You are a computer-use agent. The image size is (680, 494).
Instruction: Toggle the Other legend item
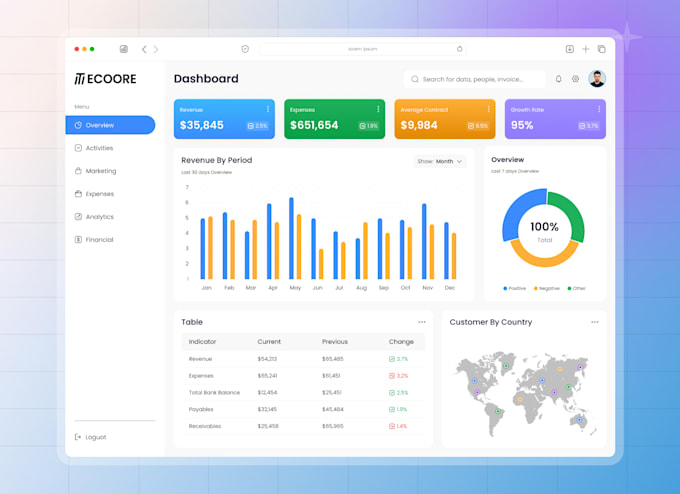[576, 288]
